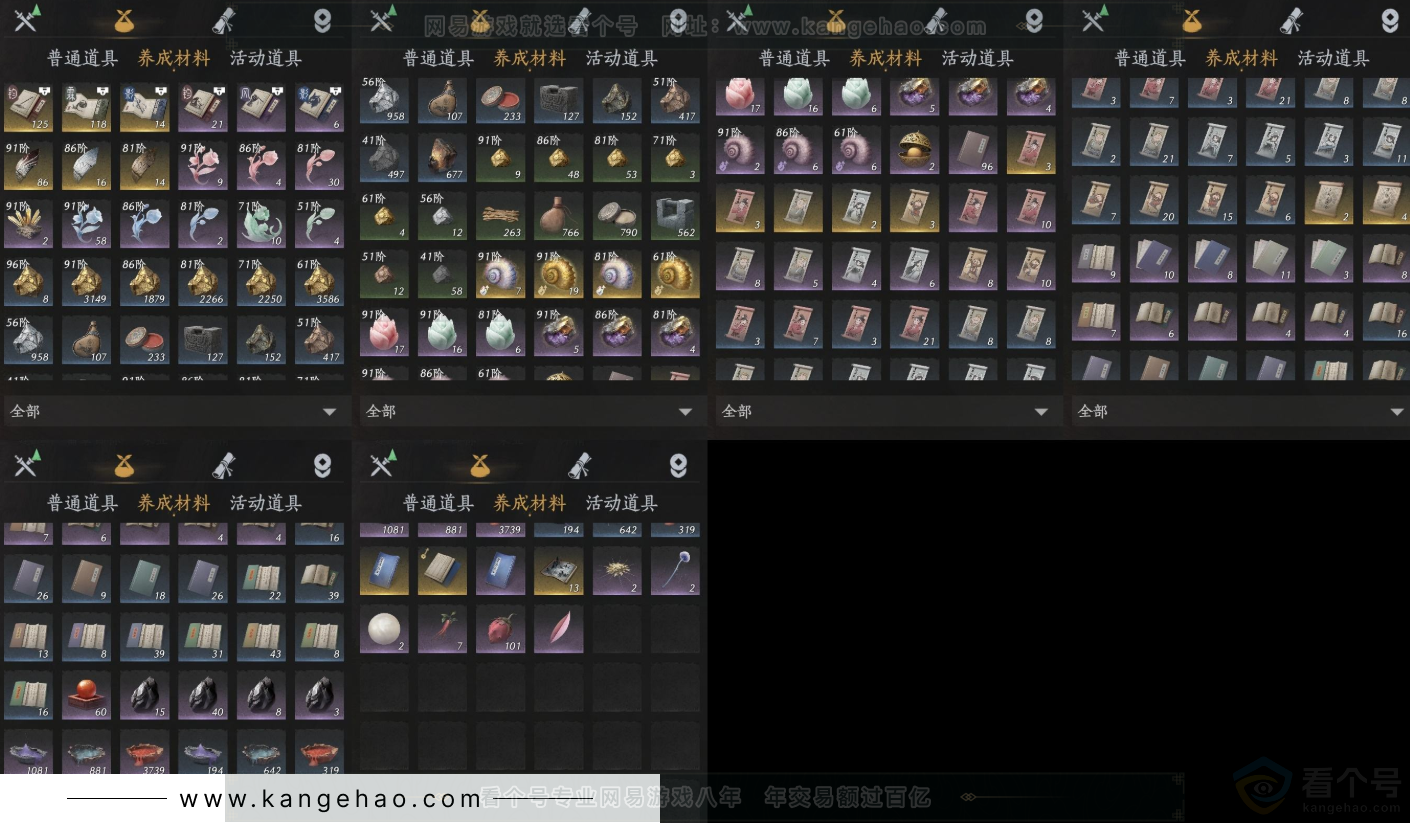Screen dimensions: 1410x823
Task: Select the 81阶 gold nugget with count 53
Action: click(617, 158)
